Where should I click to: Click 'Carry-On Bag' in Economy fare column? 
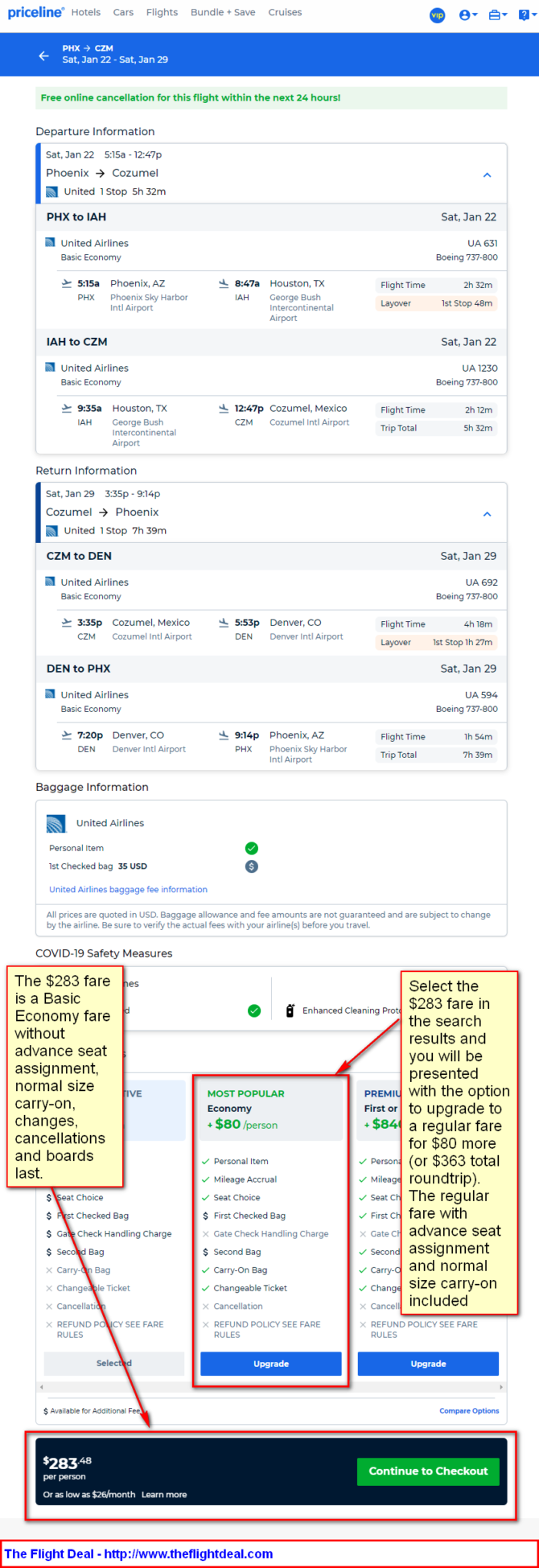tap(240, 1270)
